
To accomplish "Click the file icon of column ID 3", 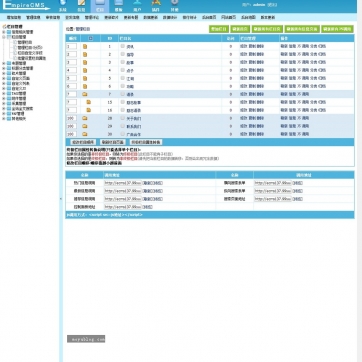I will click(85, 62).
